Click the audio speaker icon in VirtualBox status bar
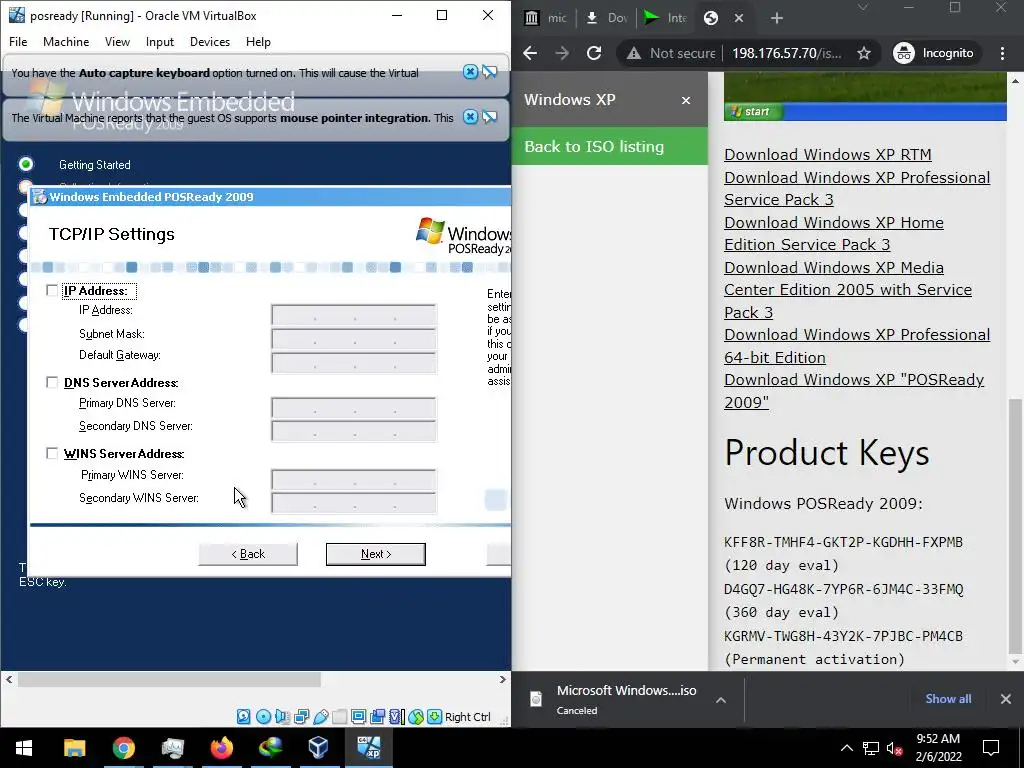 click(x=282, y=716)
